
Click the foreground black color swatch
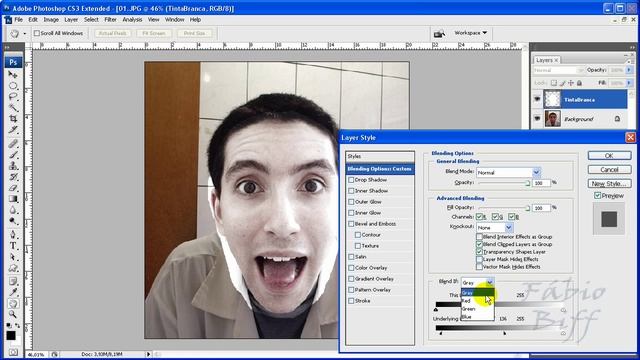[x=11, y=336]
